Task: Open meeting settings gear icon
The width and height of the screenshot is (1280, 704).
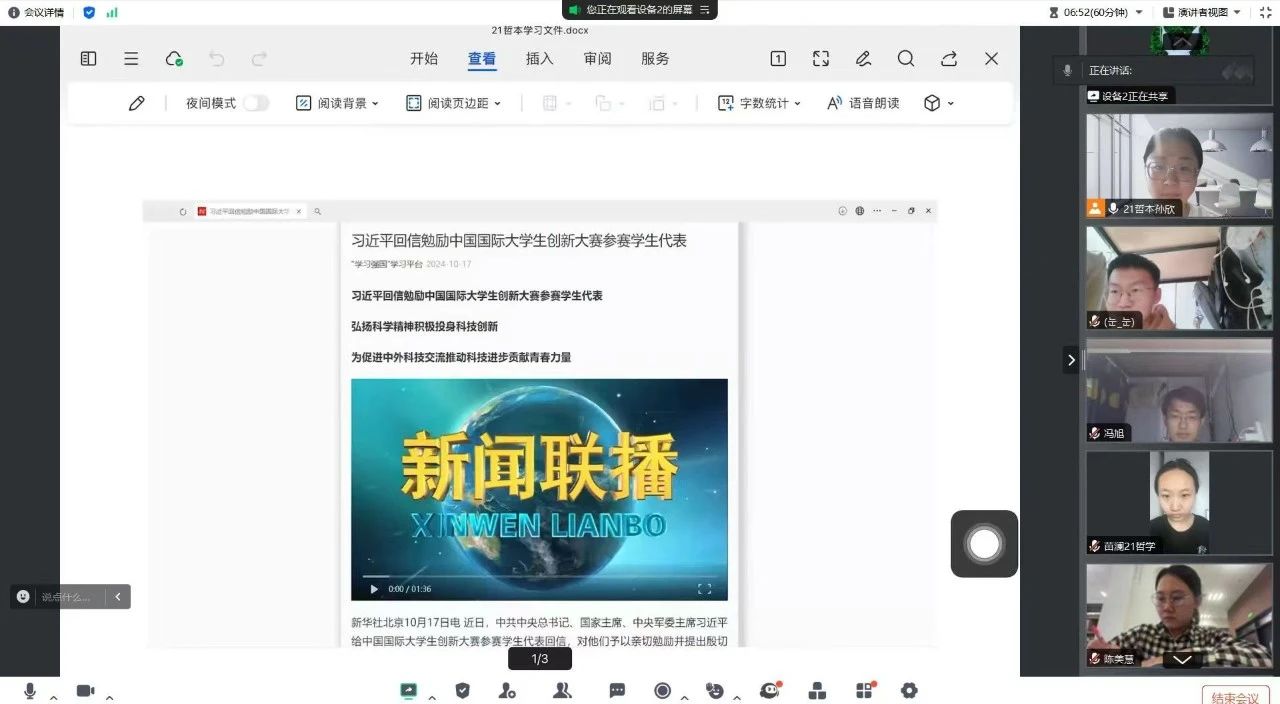Action: pyautogui.click(x=909, y=690)
